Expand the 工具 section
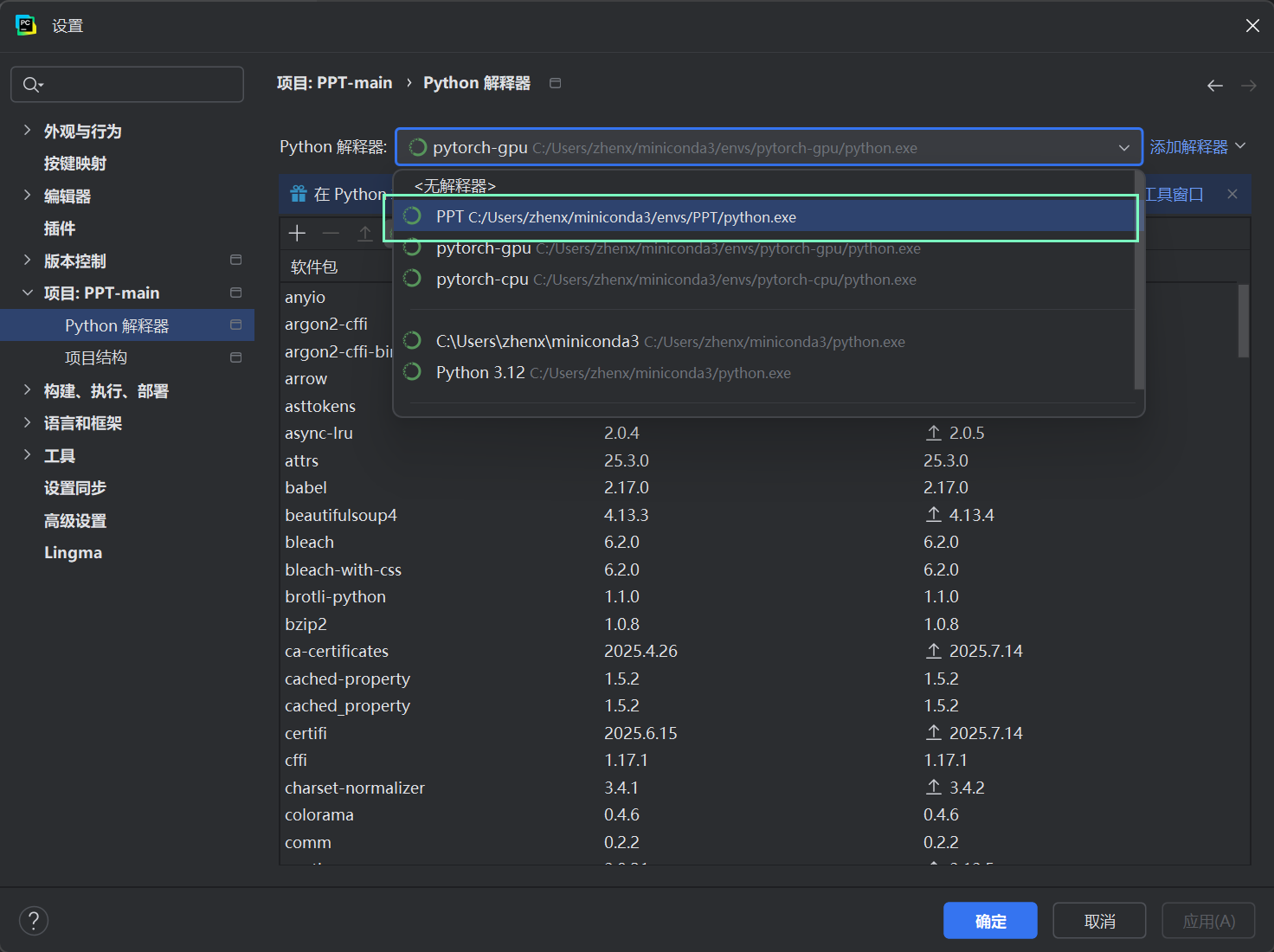The image size is (1274, 952). pyautogui.click(x=27, y=455)
